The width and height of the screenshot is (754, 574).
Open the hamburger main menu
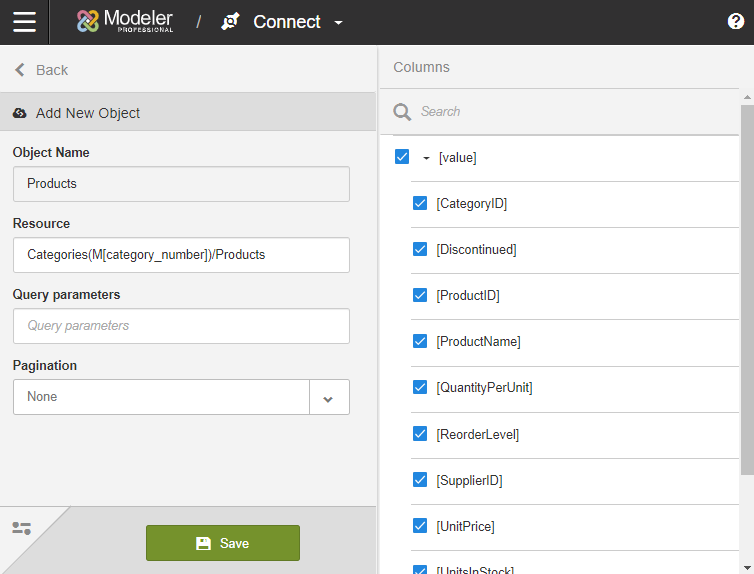coord(24,22)
